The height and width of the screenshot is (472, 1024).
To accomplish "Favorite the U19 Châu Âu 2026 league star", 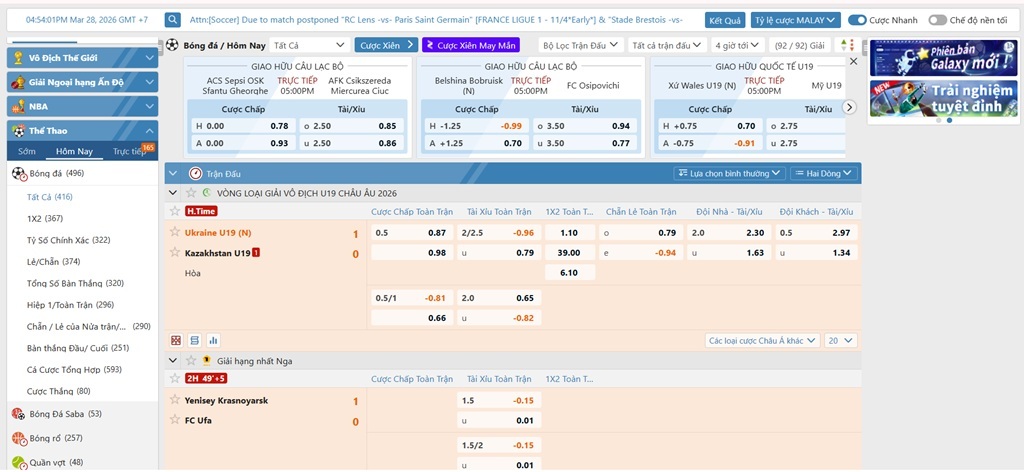I will [190, 192].
